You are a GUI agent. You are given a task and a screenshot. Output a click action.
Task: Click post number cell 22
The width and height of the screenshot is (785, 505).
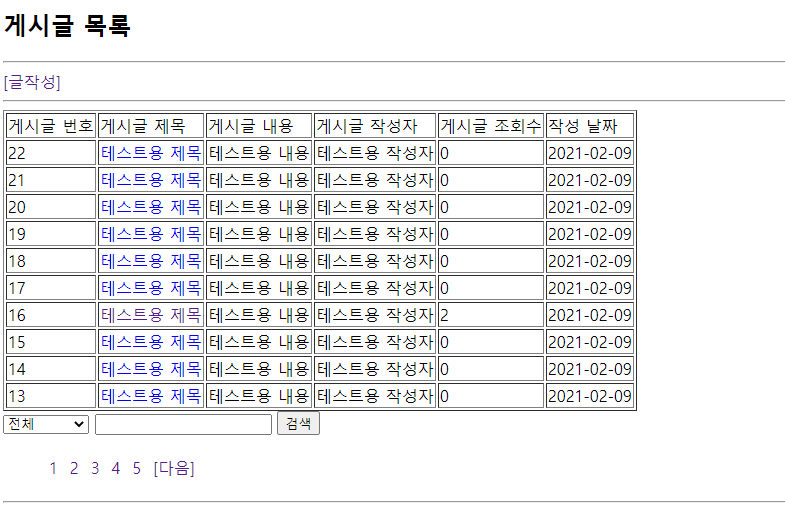coord(51,153)
